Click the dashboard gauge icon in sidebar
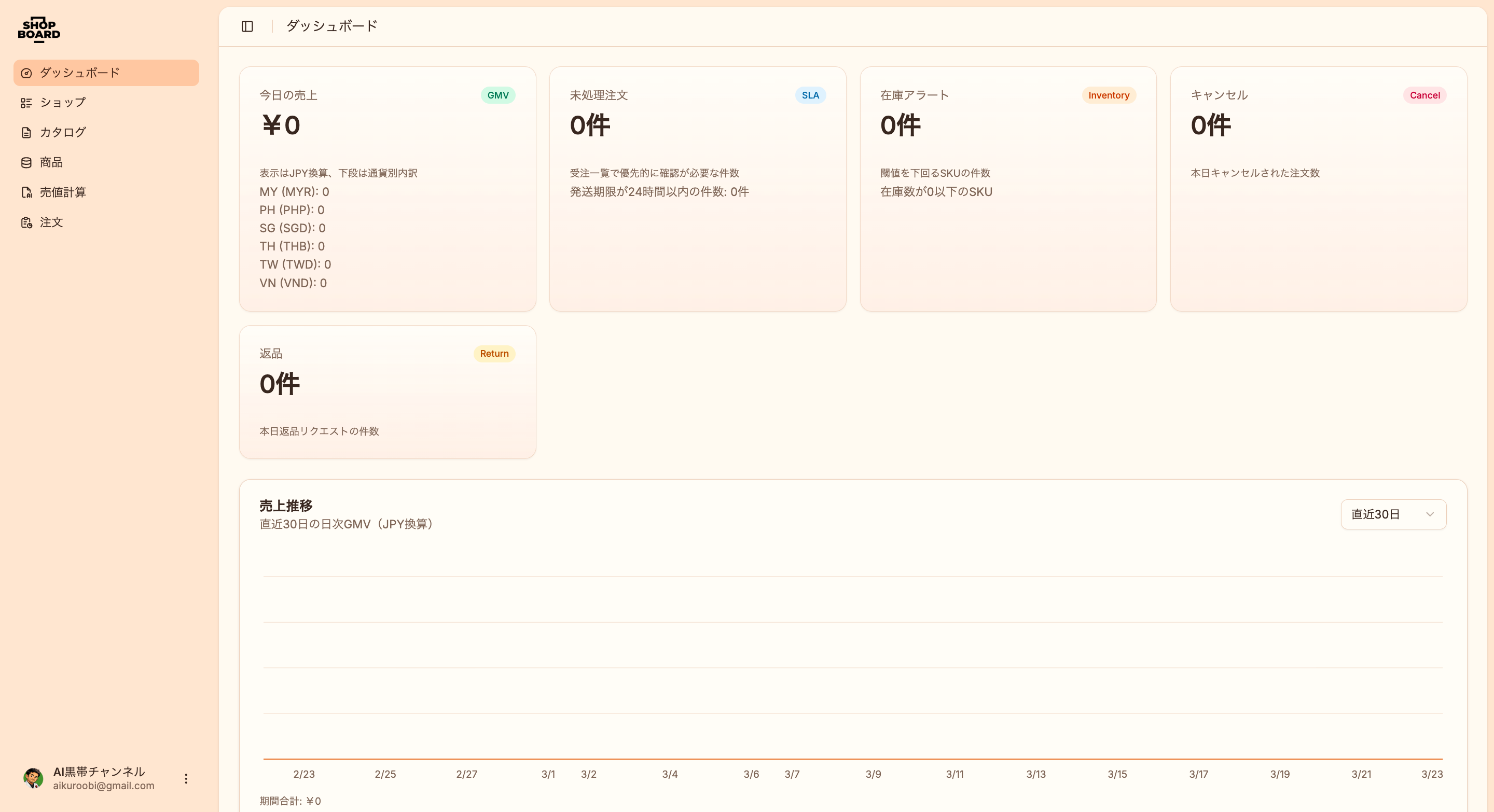Screen dimensions: 1494x812 [x=26, y=73]
